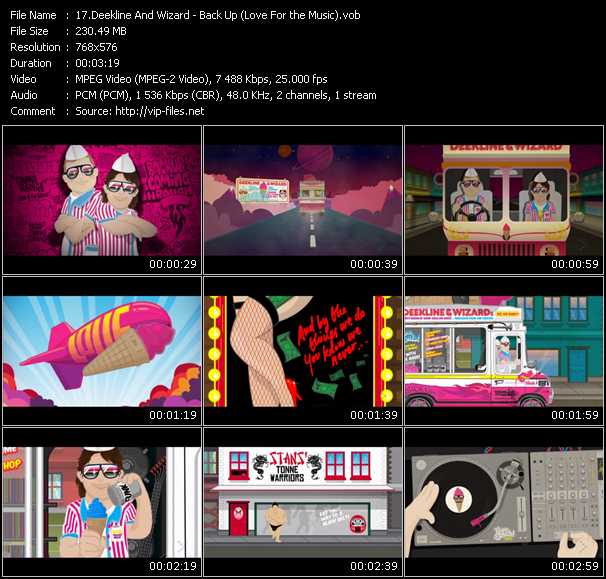606x579 pixels.
Task: Select the ice cream van thumbnail at 00:00:59
Action: point(504,200)
